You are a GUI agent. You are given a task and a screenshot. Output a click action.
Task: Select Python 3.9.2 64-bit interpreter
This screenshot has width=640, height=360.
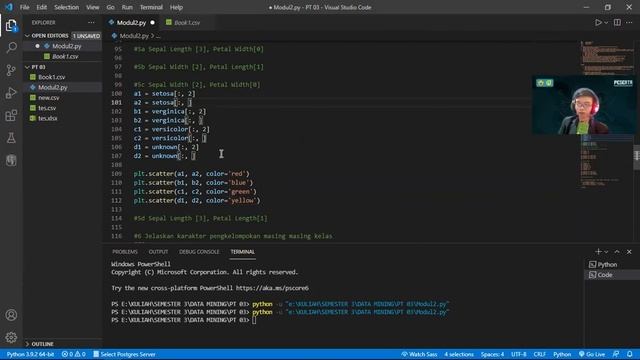[30, 354]
